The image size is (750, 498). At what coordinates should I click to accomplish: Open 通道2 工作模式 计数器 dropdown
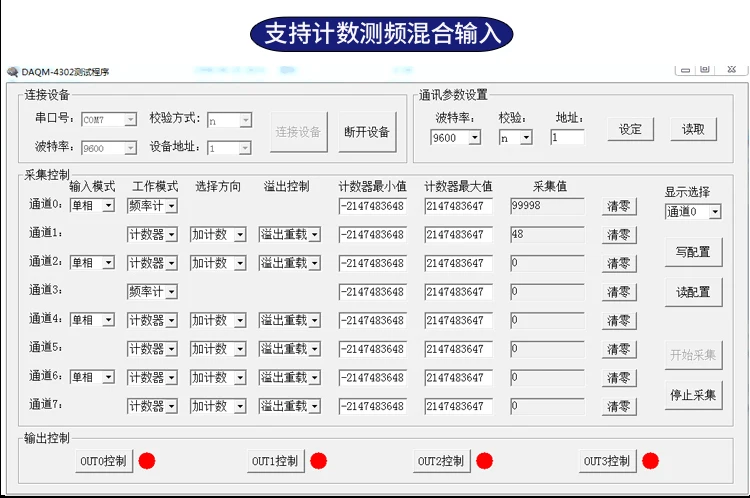(x=152, y=263)
